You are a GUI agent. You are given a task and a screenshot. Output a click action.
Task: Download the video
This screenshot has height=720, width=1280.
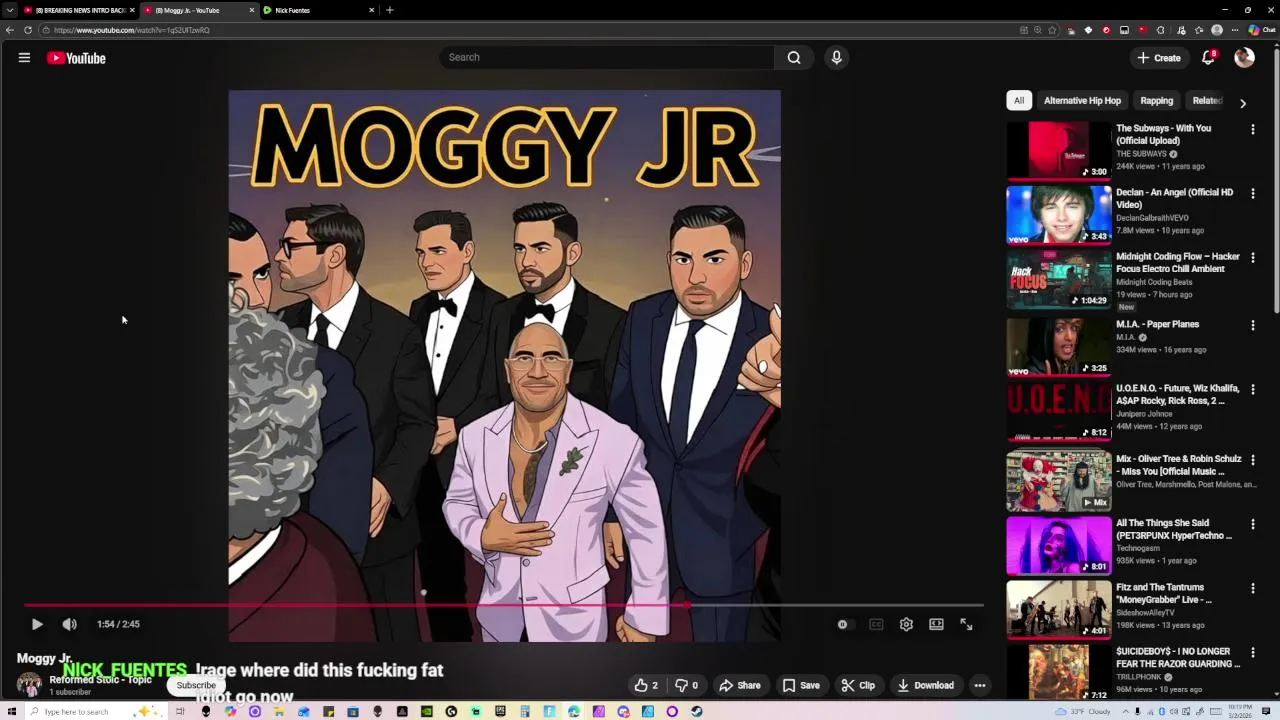coord(925,685)
